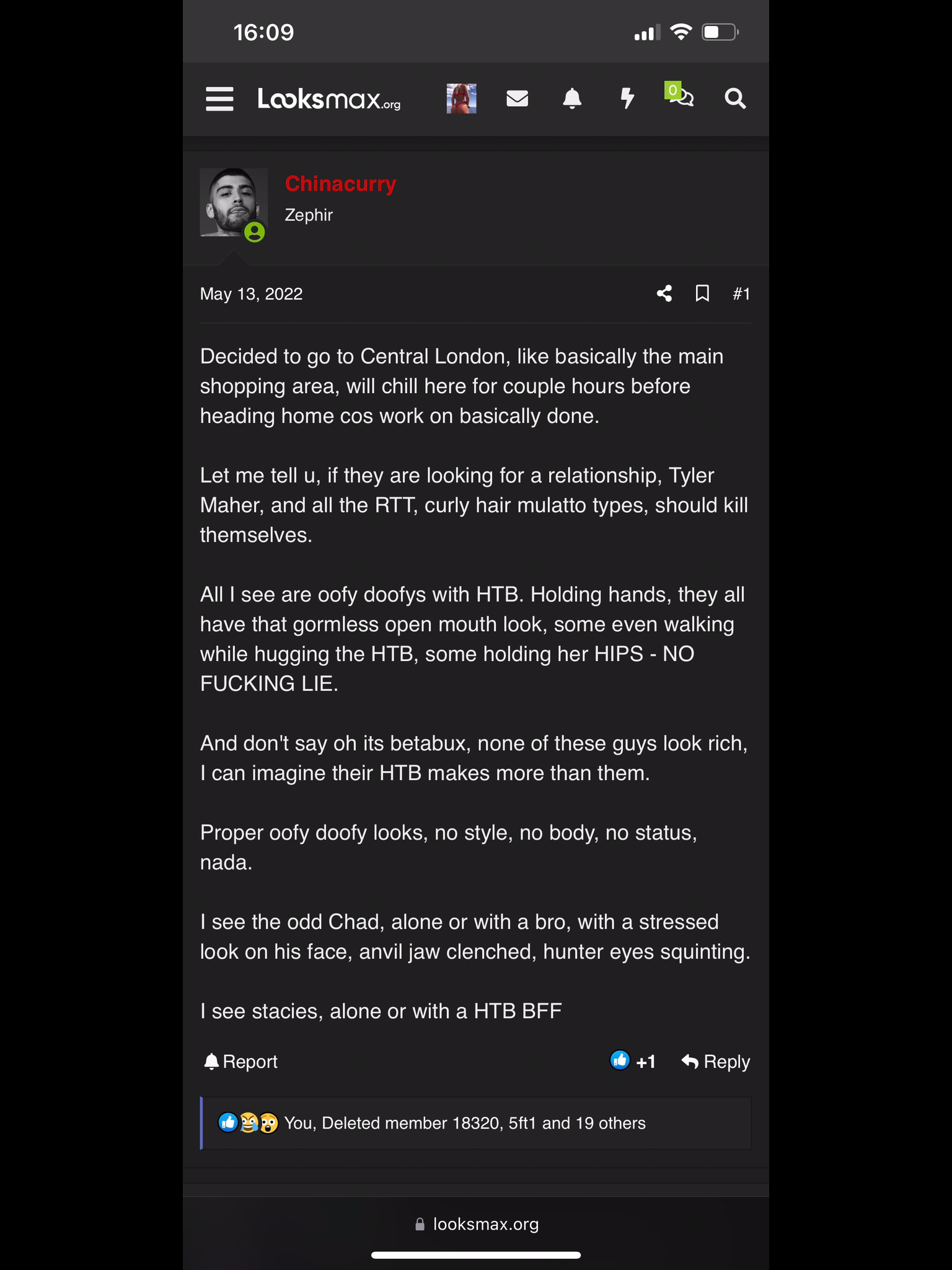Open the #1 post permalink
This screenshot has width=952, height=1270.
[741, 294]
